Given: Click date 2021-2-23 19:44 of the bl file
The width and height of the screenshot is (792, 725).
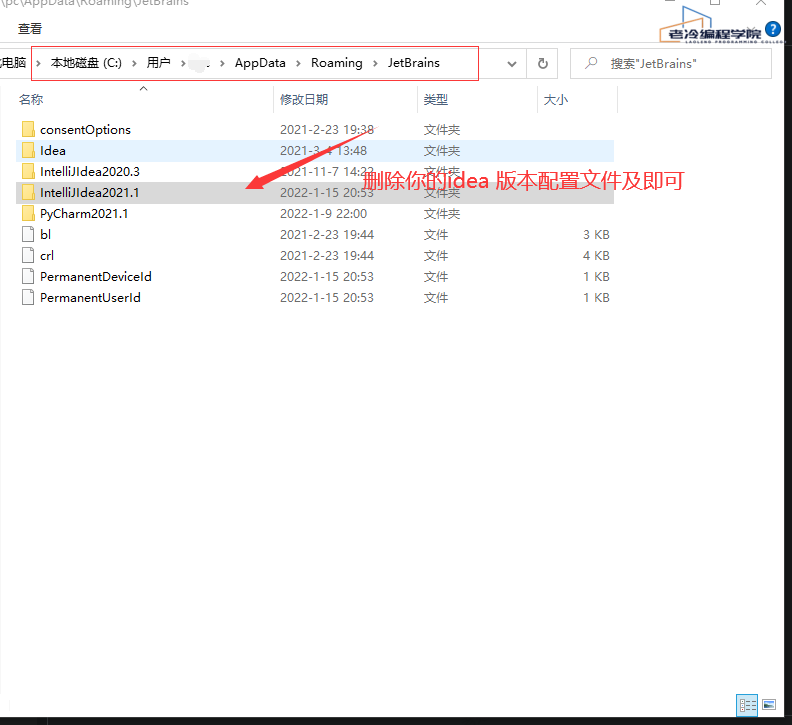Looking at the screenshot, I should point(327,235).
